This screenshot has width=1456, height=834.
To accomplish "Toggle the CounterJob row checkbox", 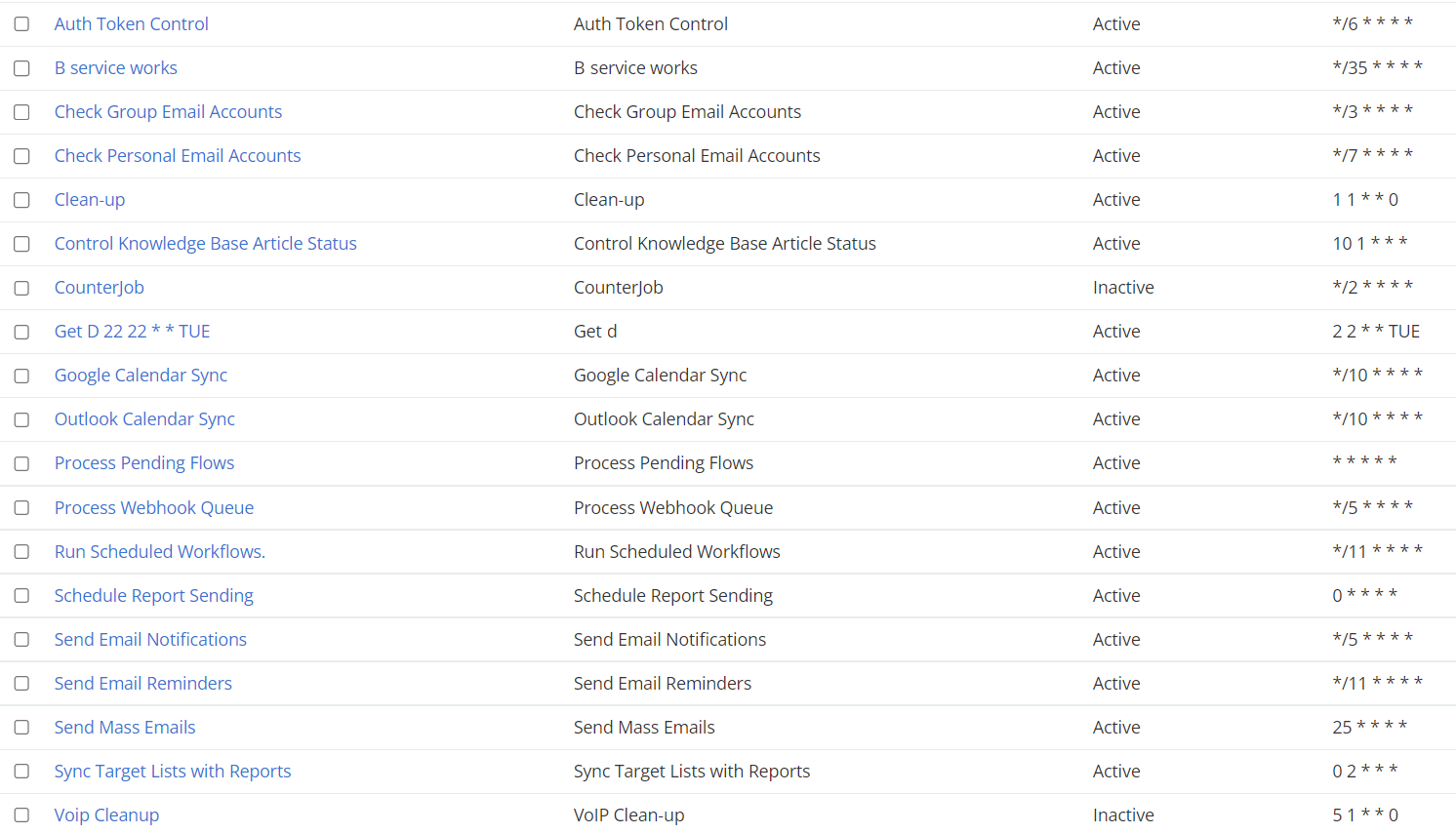I will click(21, 288).
